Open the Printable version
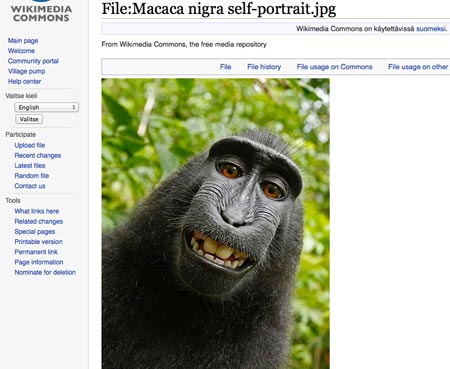 (x=38, y=242)
